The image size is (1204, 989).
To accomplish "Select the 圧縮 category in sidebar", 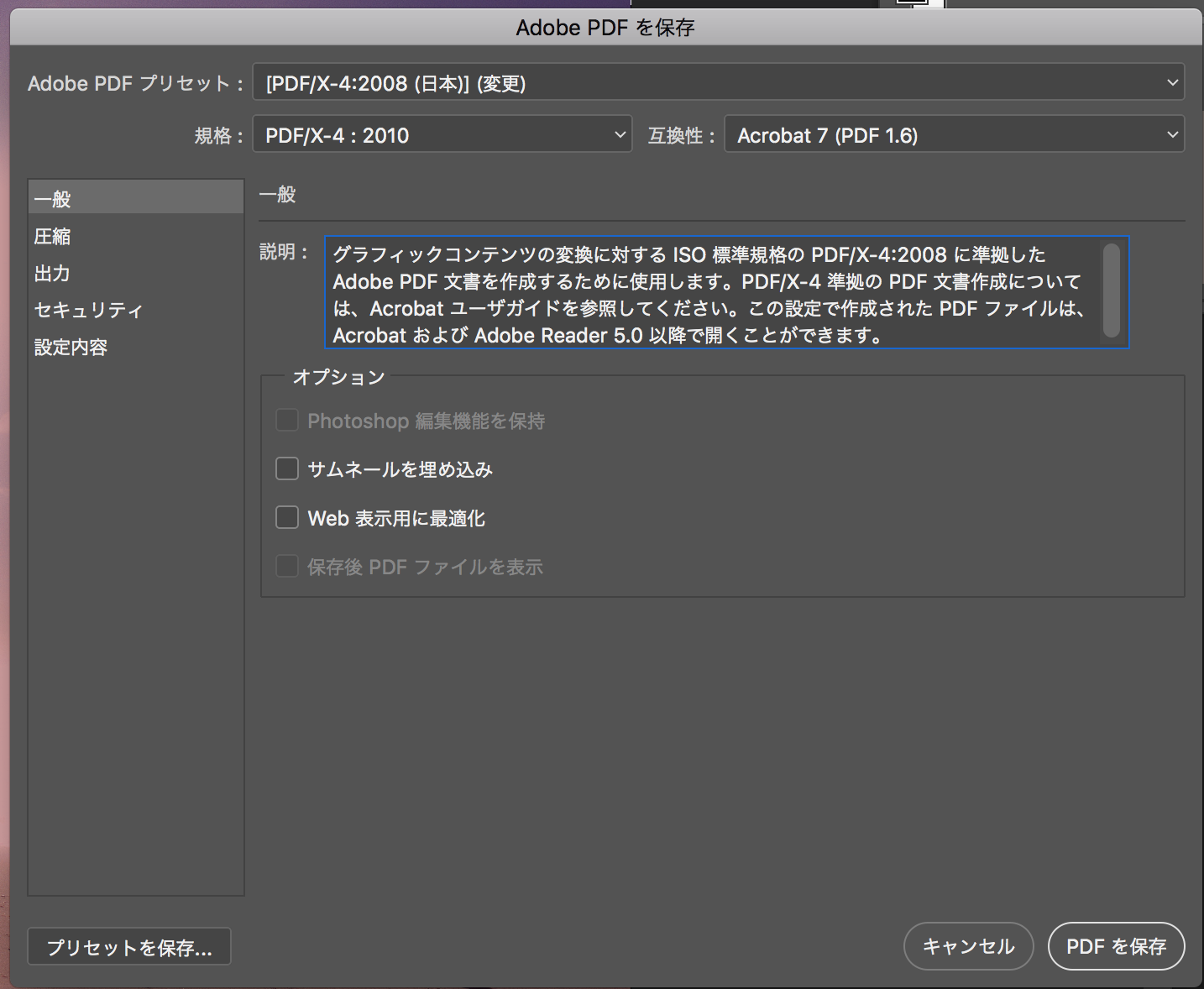I will coord(136,236).
